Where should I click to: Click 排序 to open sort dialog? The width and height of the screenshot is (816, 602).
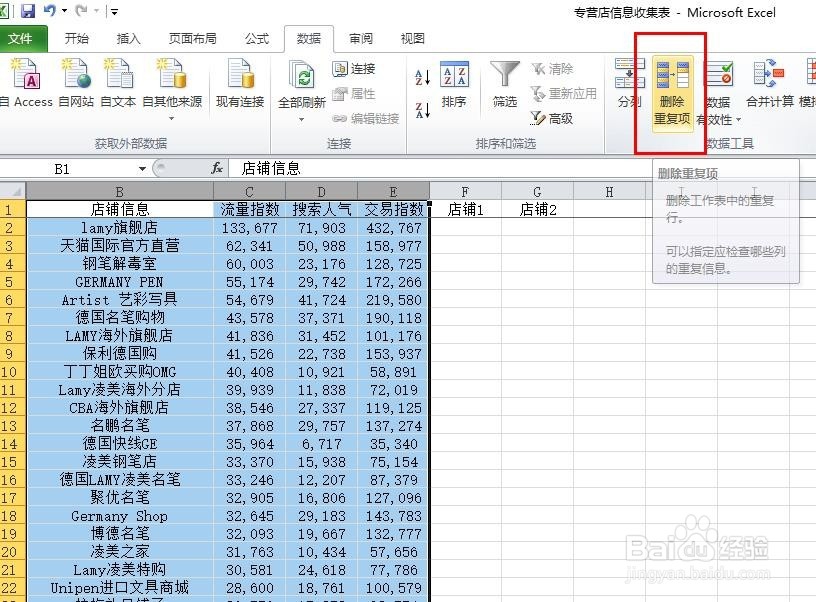[455, 85]
